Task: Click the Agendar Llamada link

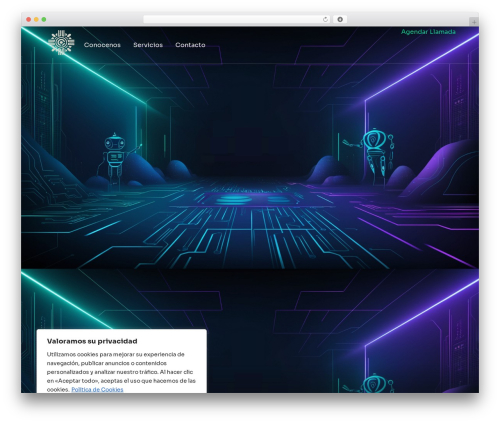Action: click(x=428, y=32)
